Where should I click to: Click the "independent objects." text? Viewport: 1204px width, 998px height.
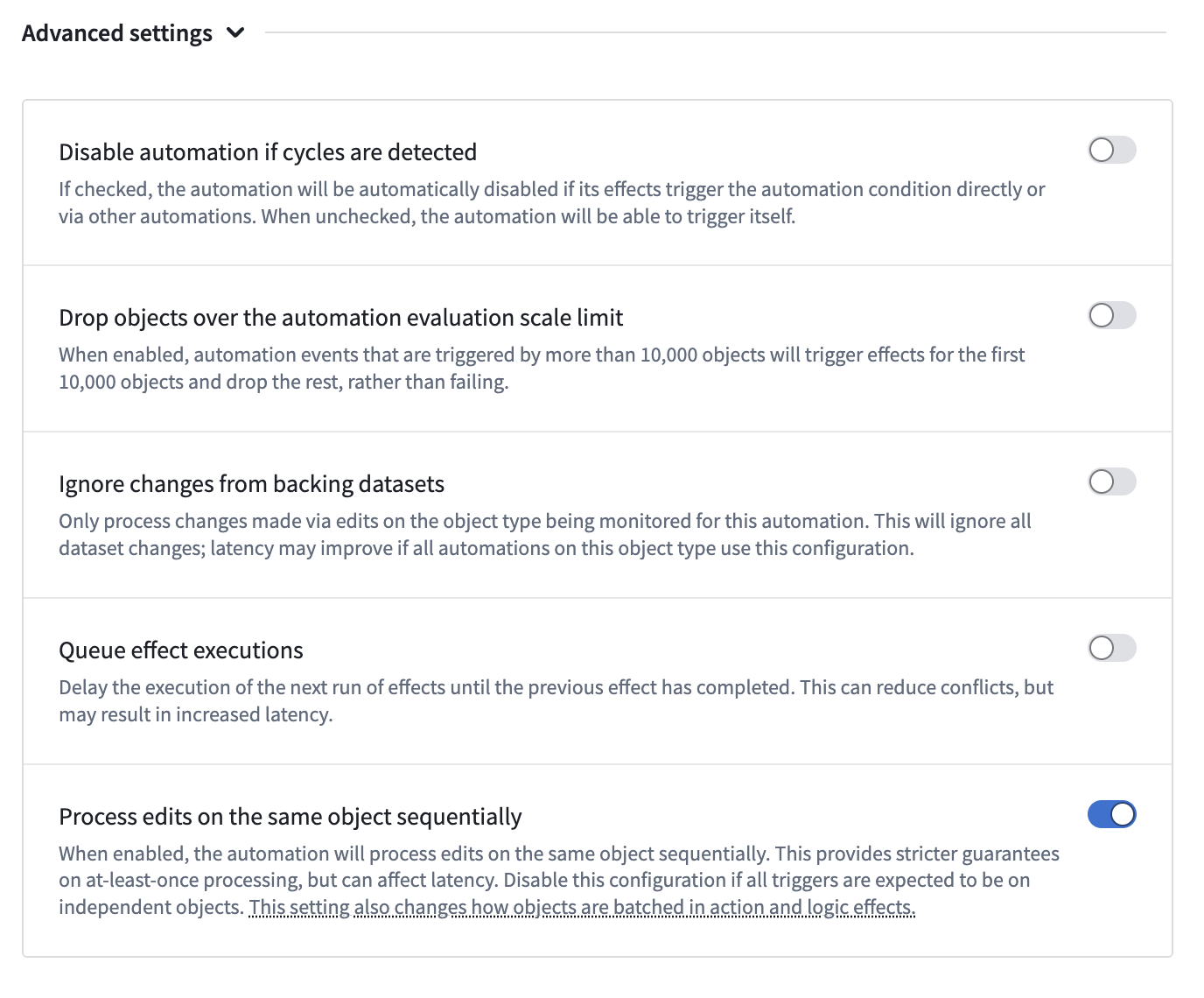click(x=150, y=908)
